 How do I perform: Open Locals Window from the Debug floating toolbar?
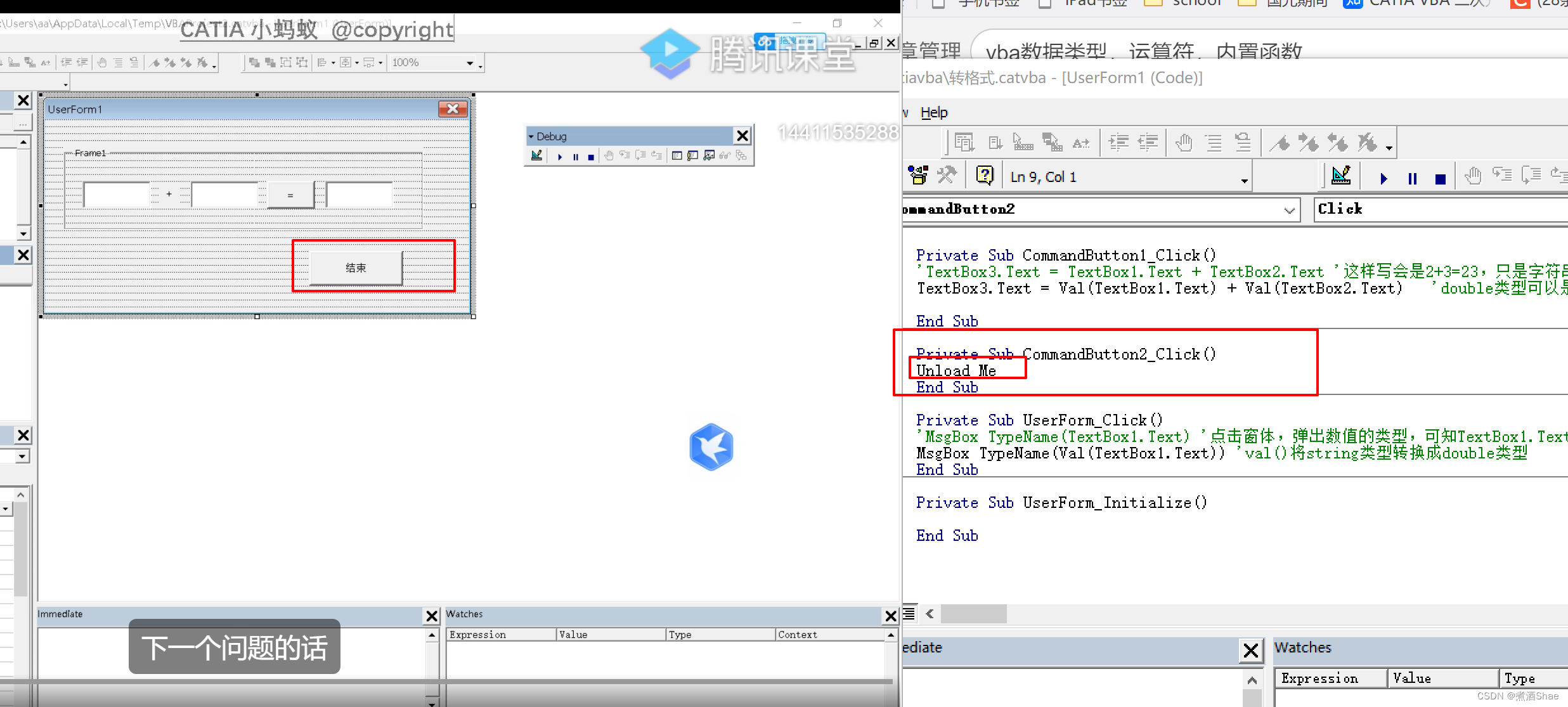677,156
